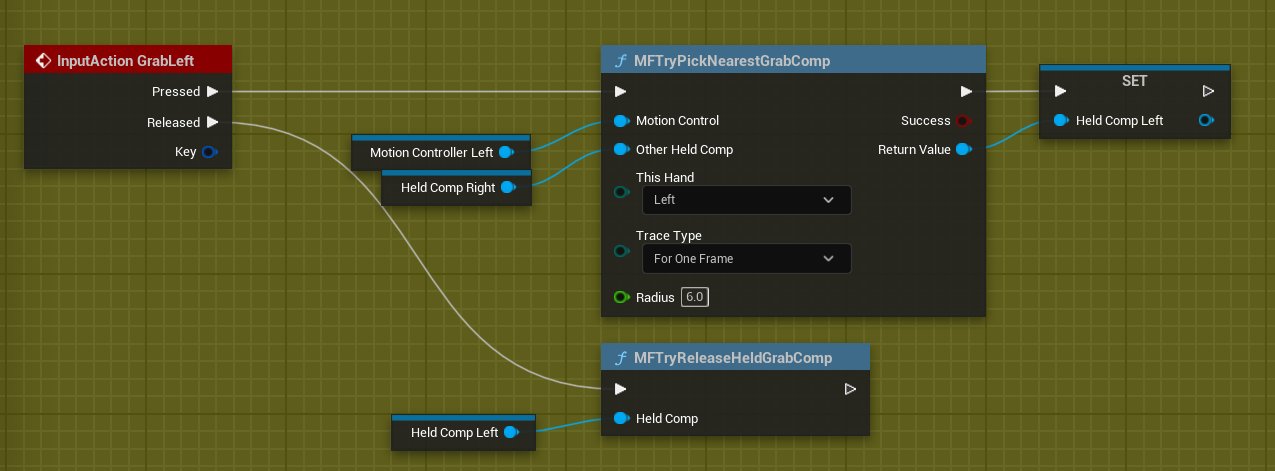Viewport: 1275px width, 471px height.
Task: Click the Return Value output pin
Action: [x=963, y=150]
